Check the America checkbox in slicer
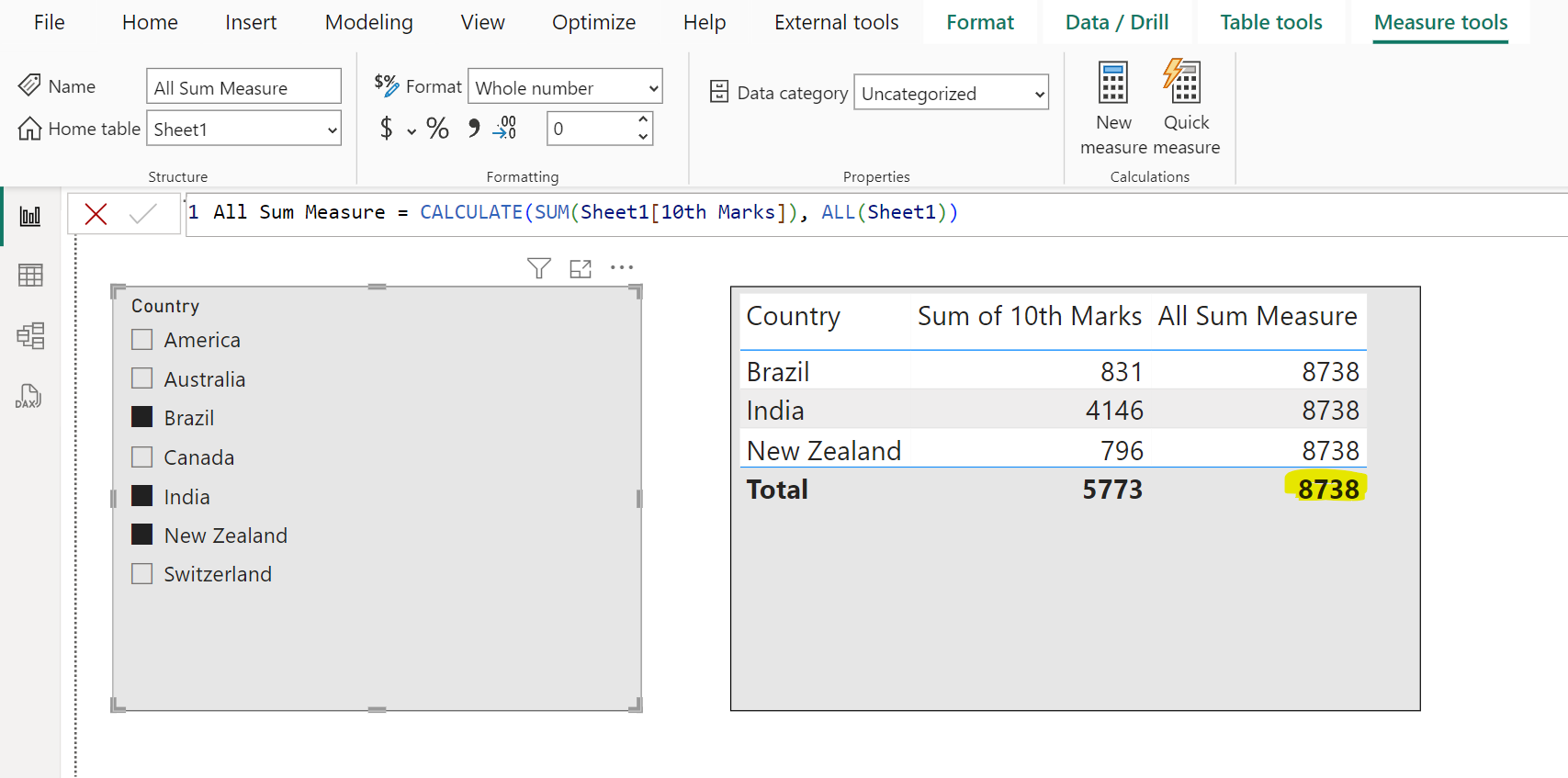This screenshot has width=1568, height=778. 142,340
